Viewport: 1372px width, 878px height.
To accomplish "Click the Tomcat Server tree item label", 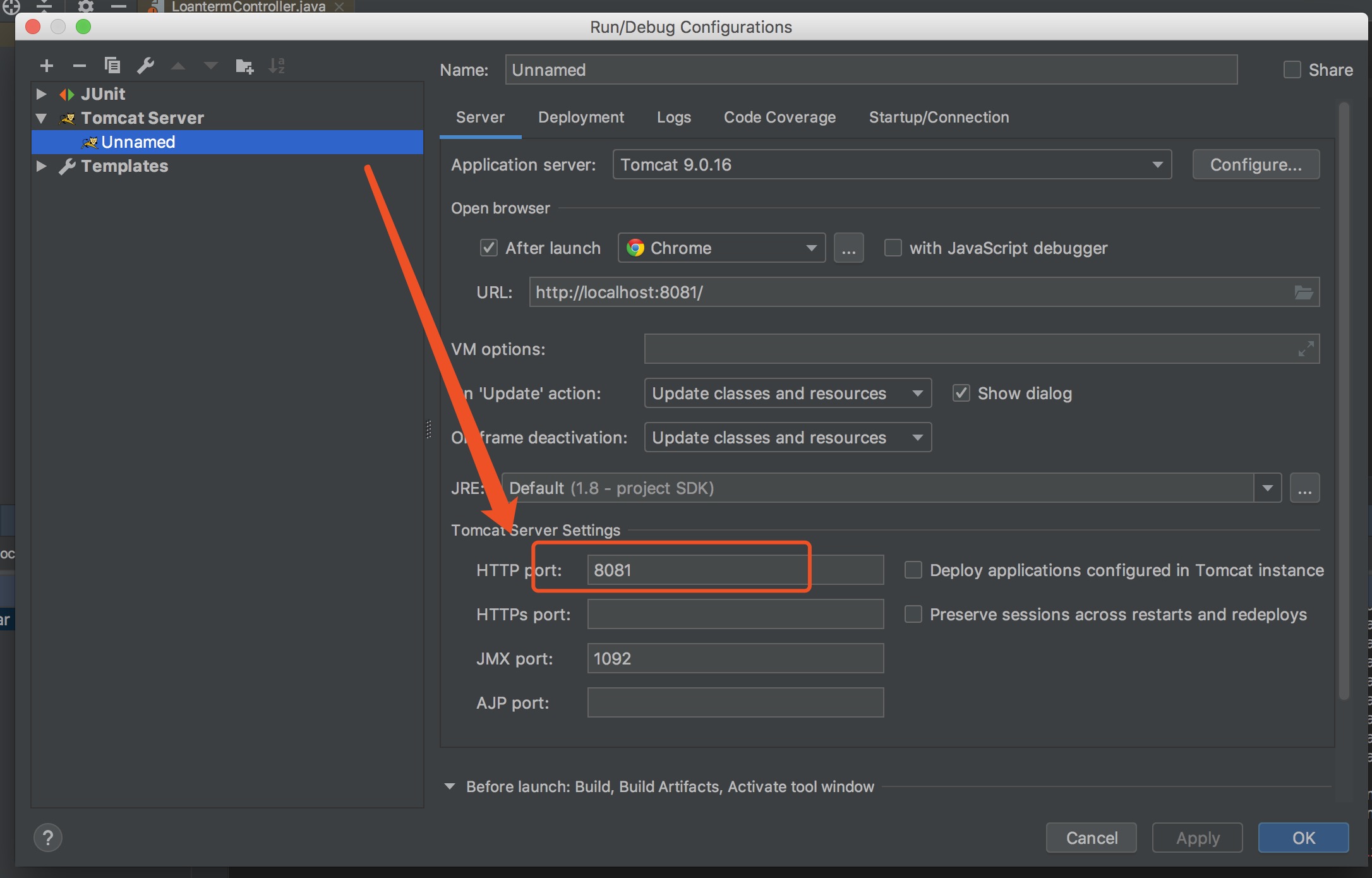I will click(x=142, y=118).
